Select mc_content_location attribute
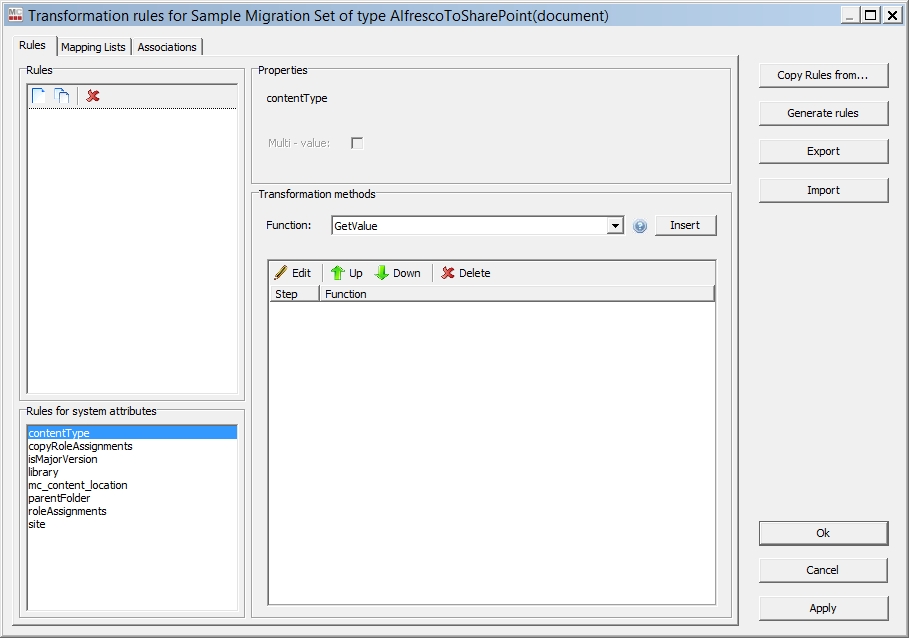 tap(132, 485)
